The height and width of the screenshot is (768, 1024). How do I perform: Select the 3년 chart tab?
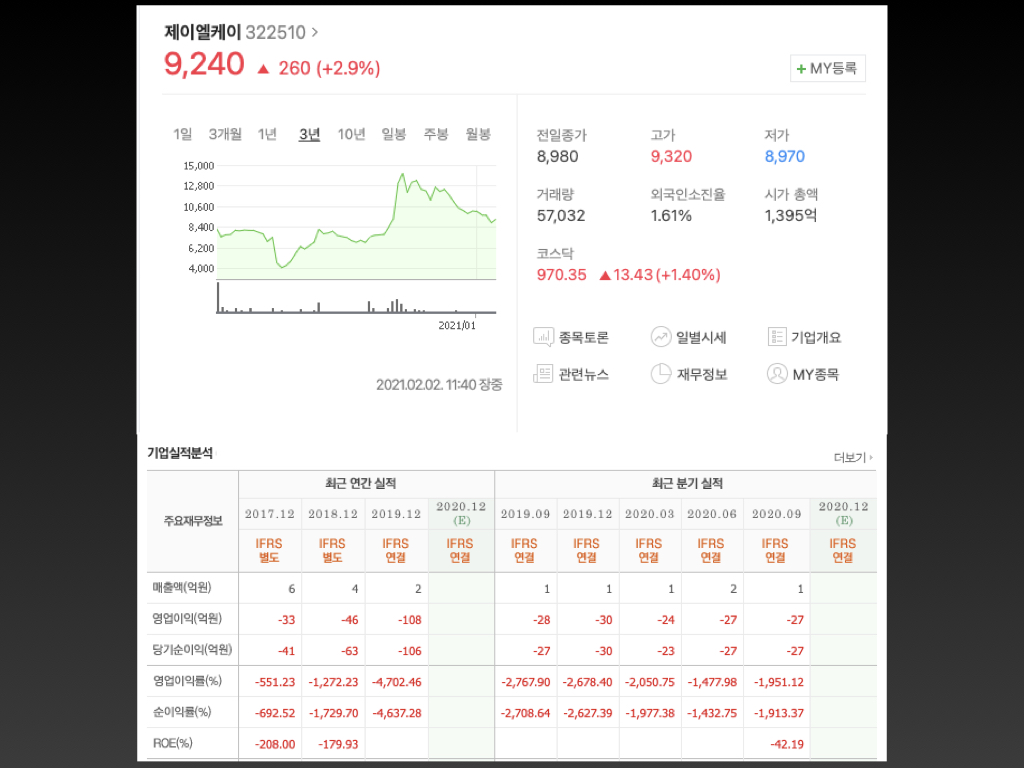(x=310, y=135)
